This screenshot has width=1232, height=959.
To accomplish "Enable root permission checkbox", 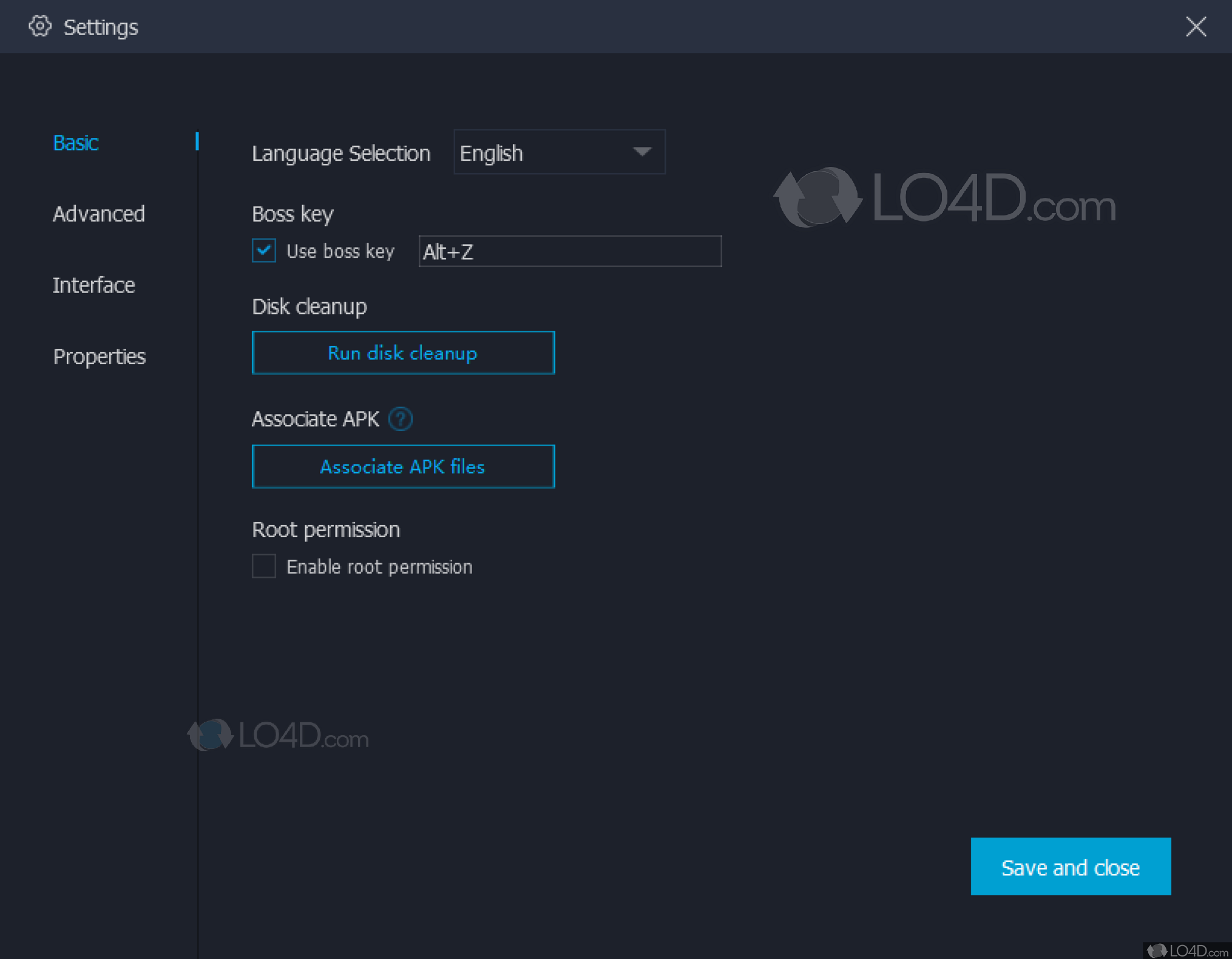I will coord(264,566).
